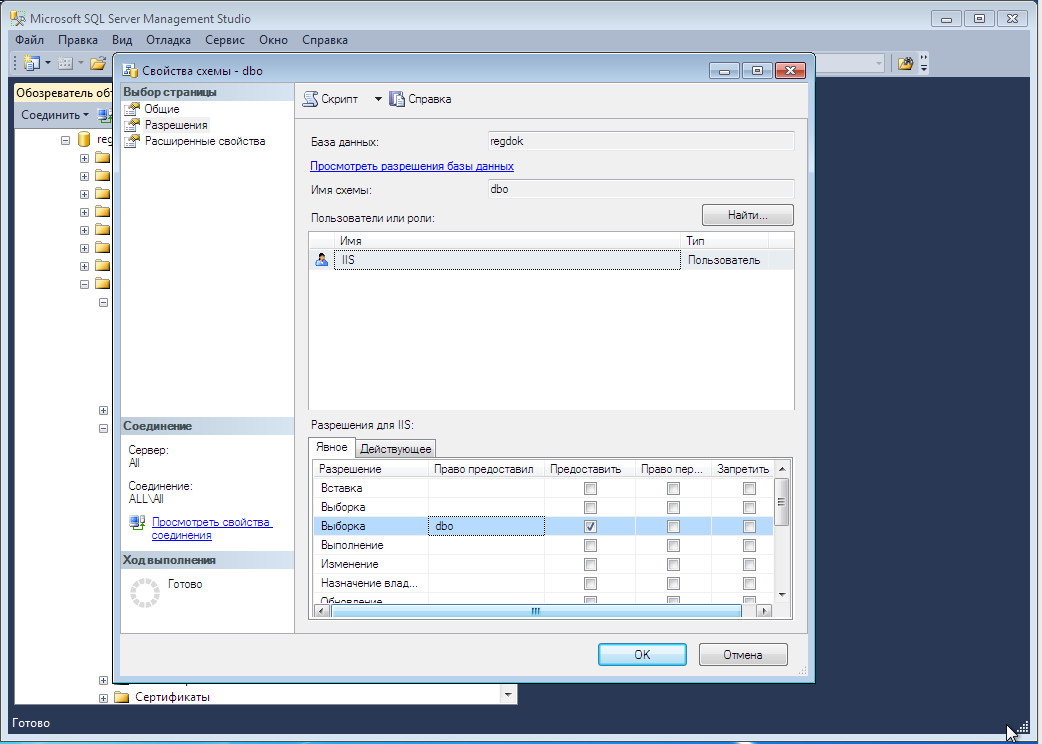Select the IIS row in users list
Viewport: 1042px width, 744px height.
[x=552, y=260]
